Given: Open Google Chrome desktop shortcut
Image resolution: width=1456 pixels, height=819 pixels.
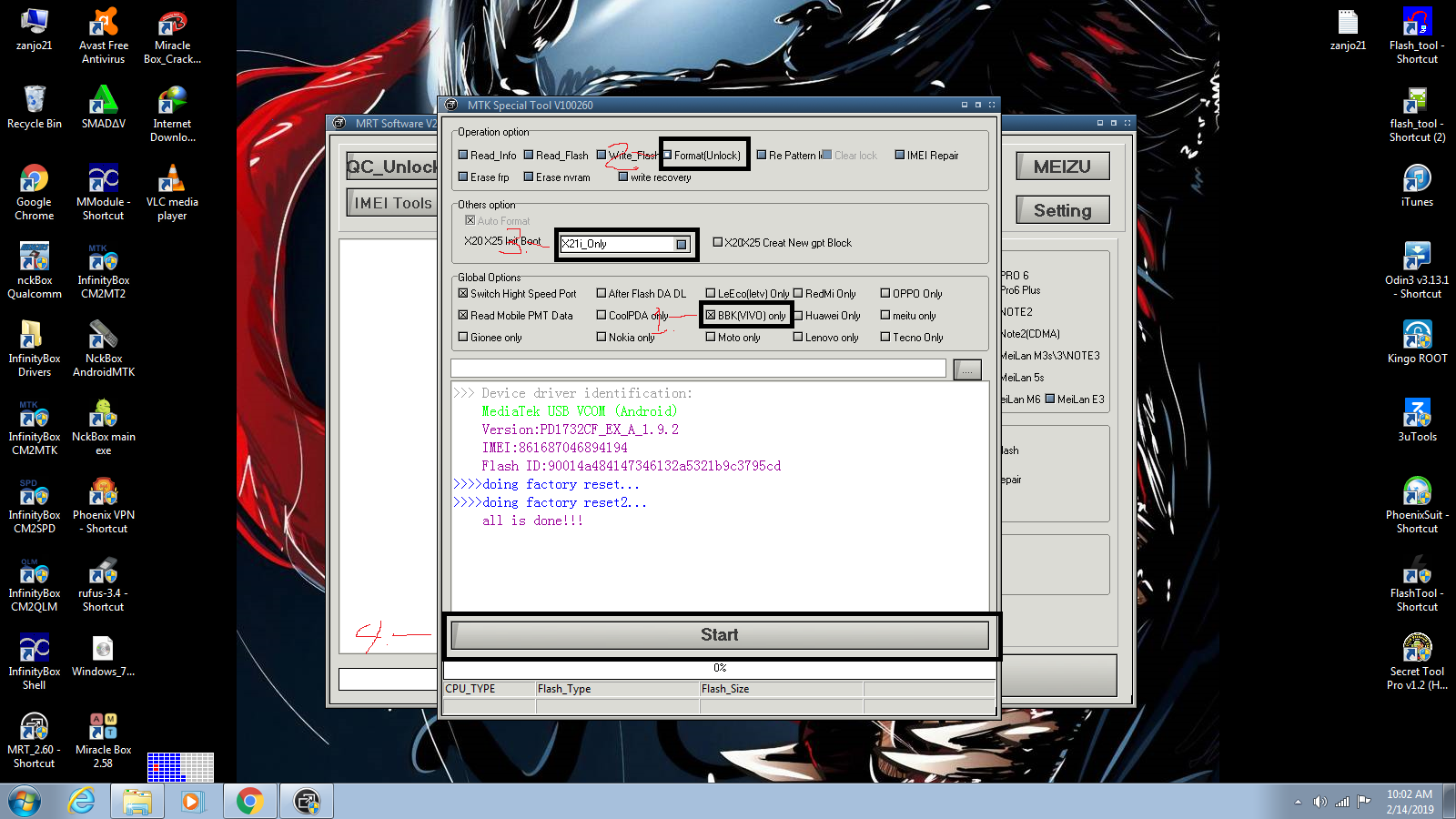Looking at the screenshot, I should [35, 192].
